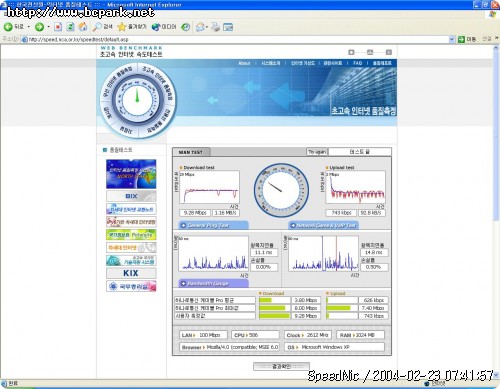This screenshot has height=389, width=500.
Task: Expand the Network Game & VoIP Test section
Action: [323, 225]
